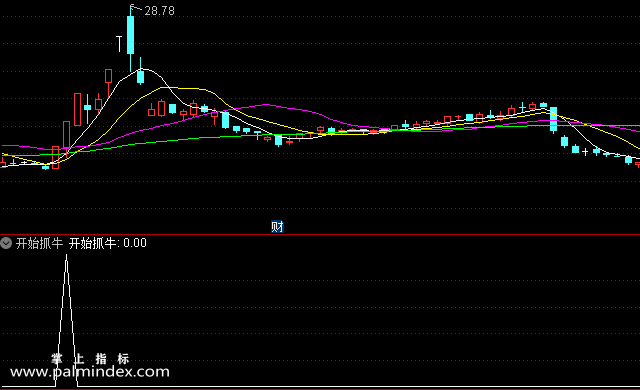
Task: Select the tall red hollow candle before the rally peak
Action: [77, 109]
